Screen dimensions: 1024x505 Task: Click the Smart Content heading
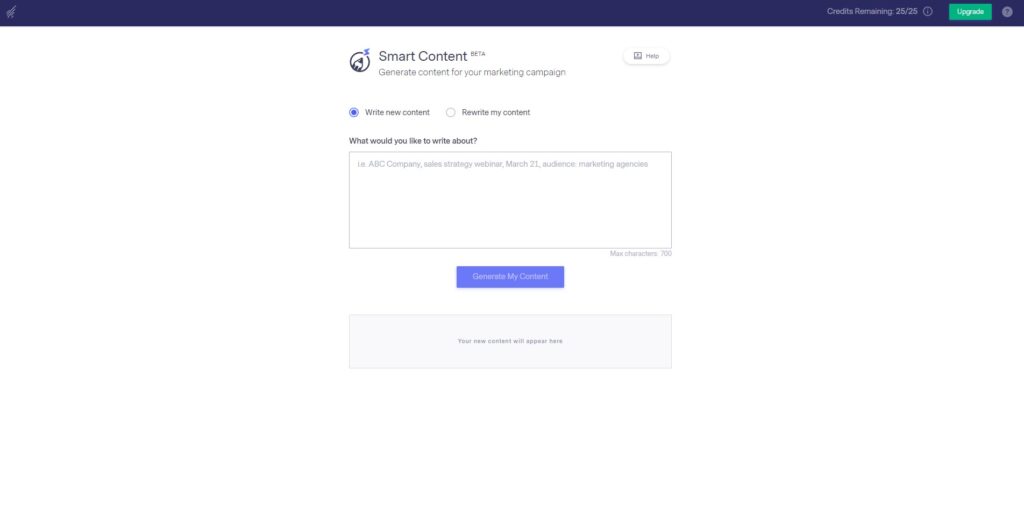(423, 56)
